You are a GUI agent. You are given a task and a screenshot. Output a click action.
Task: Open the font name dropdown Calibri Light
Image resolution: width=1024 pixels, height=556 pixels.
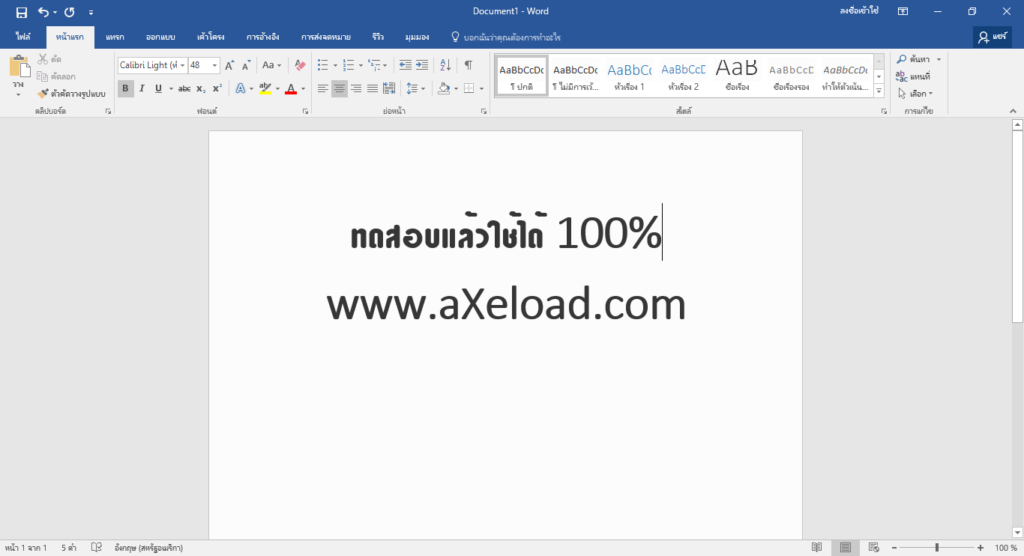[182, 65]
